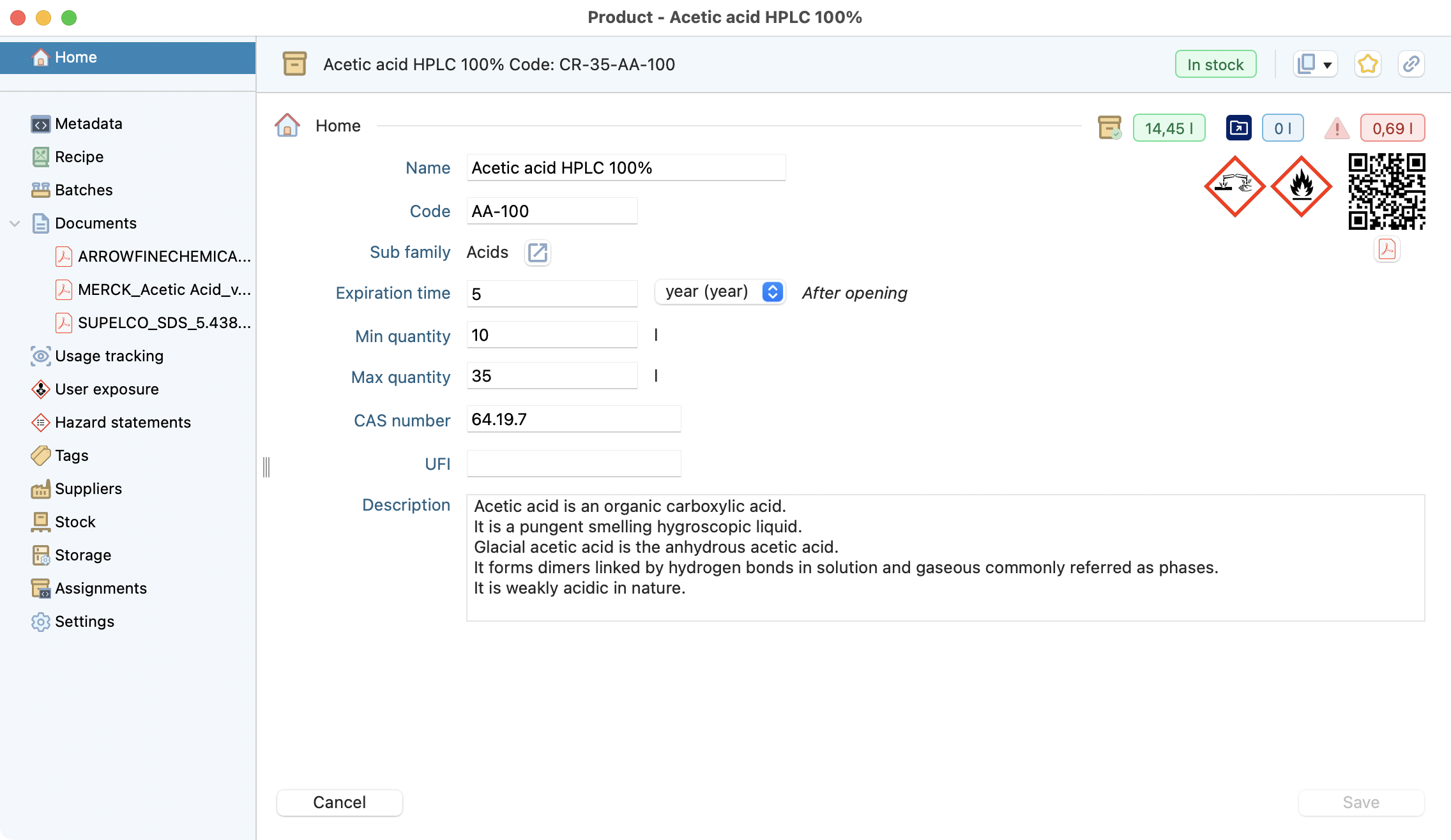
Task: Click the red warning triangle icon
Action: pos(1337,128)
